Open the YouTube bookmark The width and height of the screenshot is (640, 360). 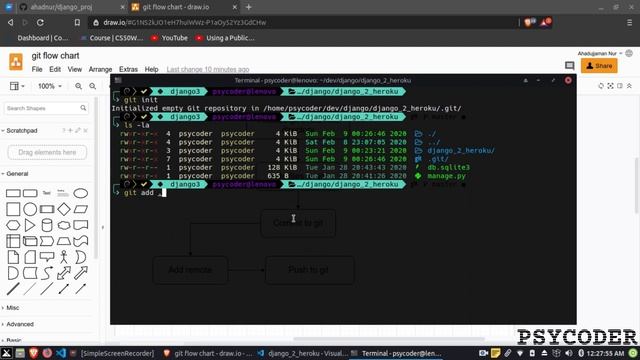click(x=169, y=38)
